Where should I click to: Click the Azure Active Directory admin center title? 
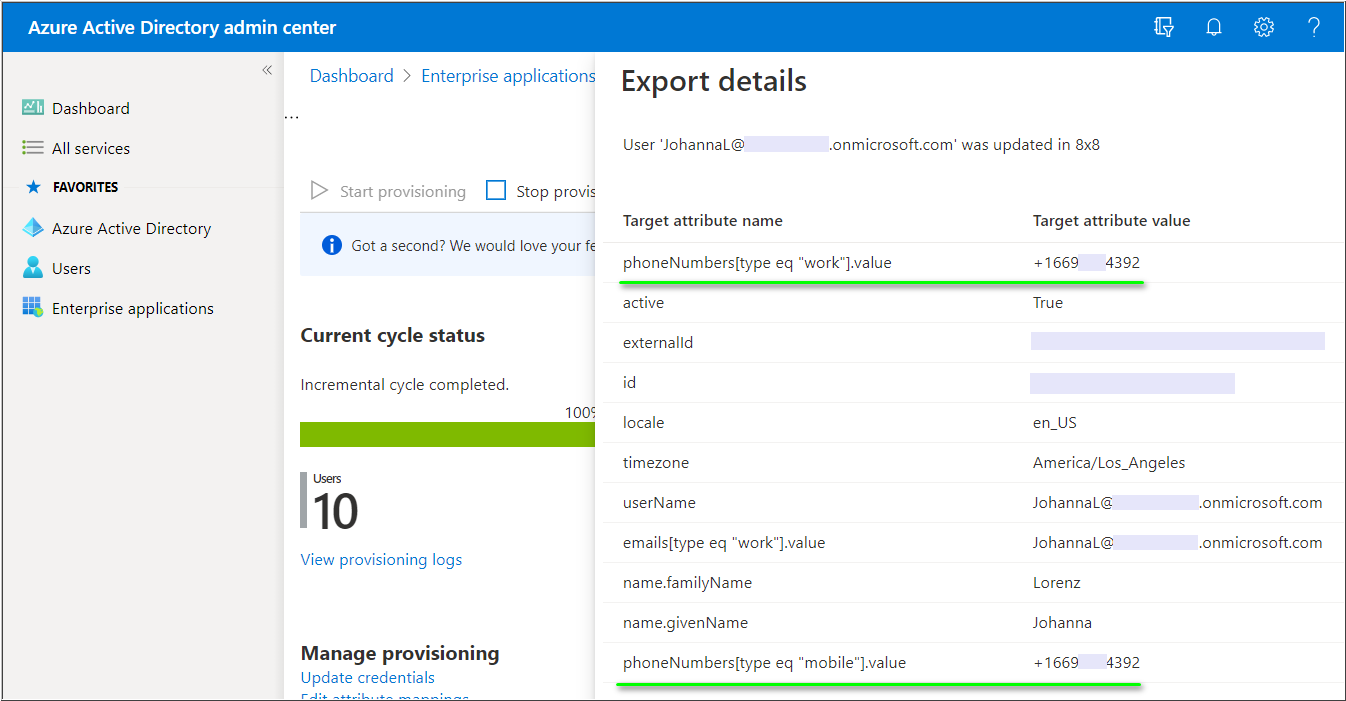pyautogui.click(x=182, y=28)
